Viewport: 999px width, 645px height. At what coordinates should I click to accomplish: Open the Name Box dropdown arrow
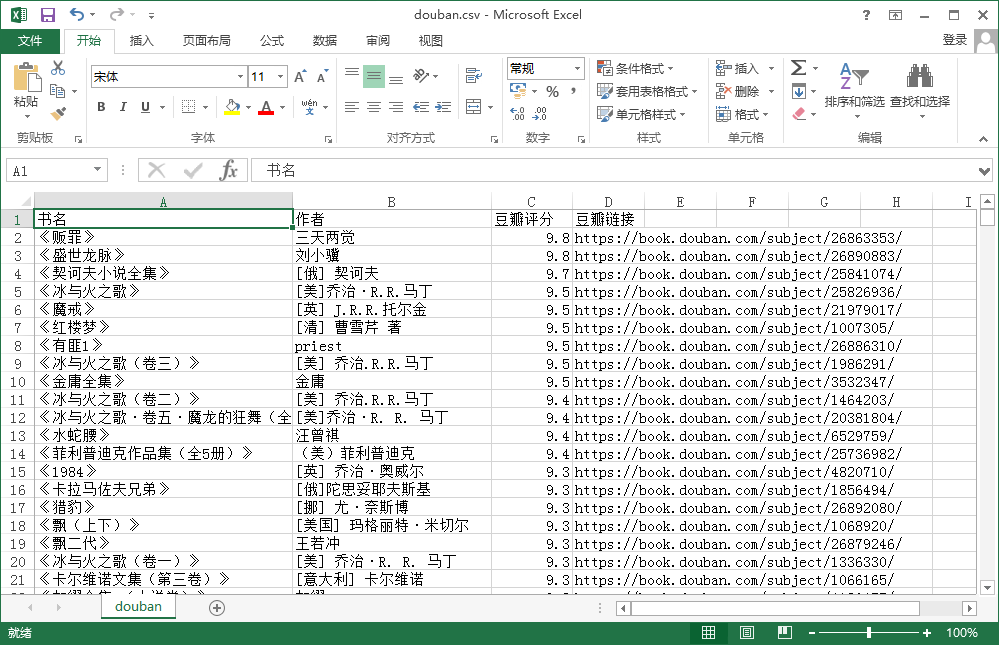coord(97,170)
